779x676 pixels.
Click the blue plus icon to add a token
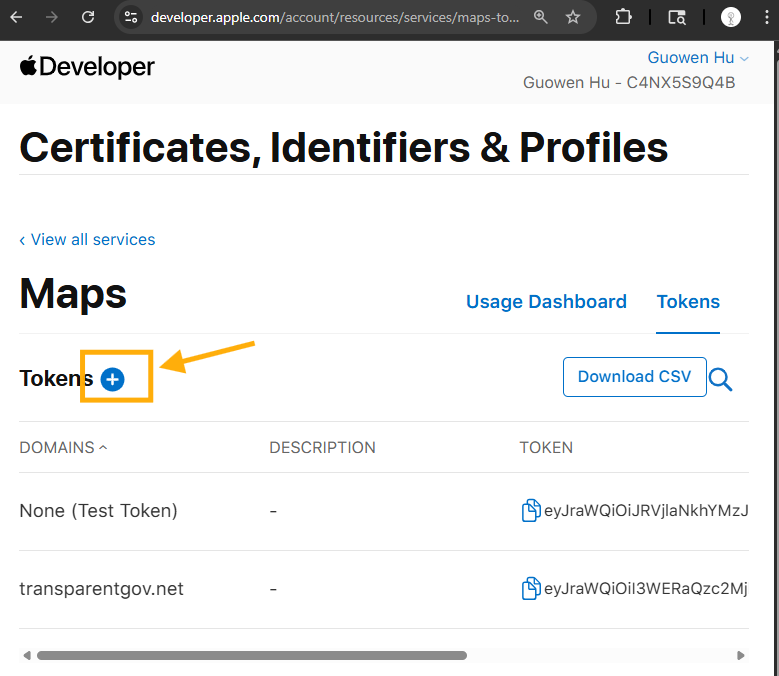click(113, 379)
